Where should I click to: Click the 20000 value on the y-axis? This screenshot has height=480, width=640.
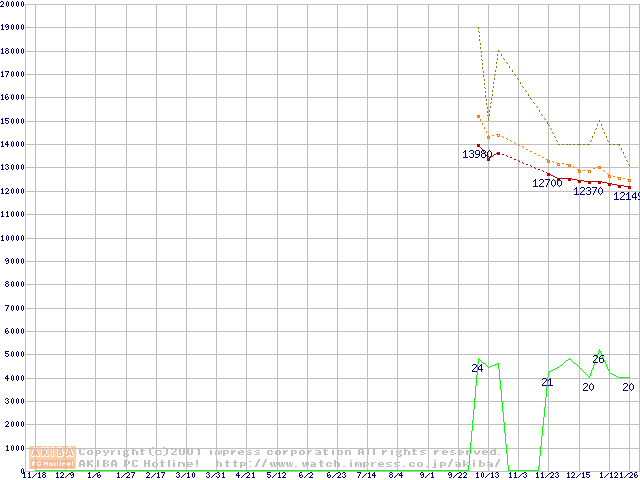[13, 4]
